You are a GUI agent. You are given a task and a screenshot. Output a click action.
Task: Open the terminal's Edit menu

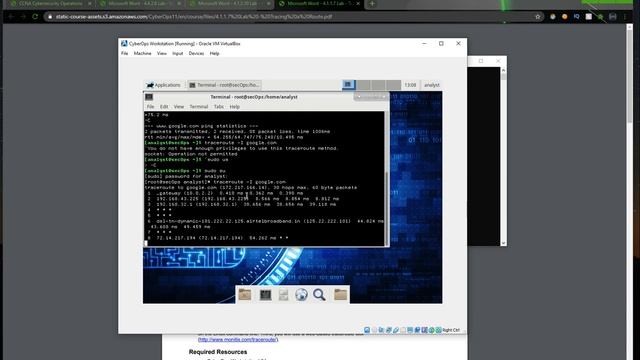click(164, 107)
